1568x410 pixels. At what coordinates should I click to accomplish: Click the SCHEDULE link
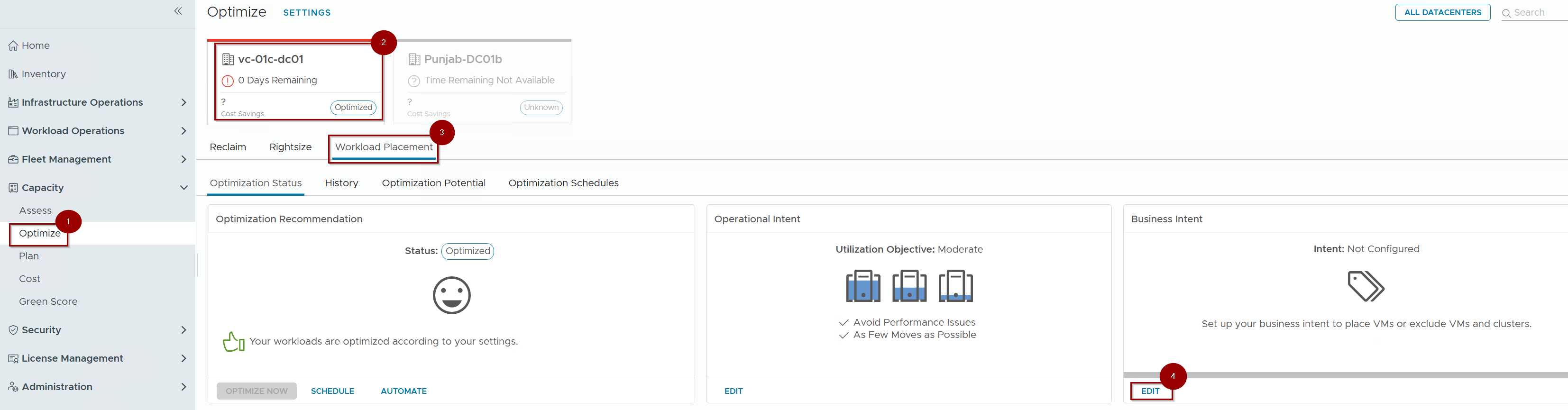[332, 391]
